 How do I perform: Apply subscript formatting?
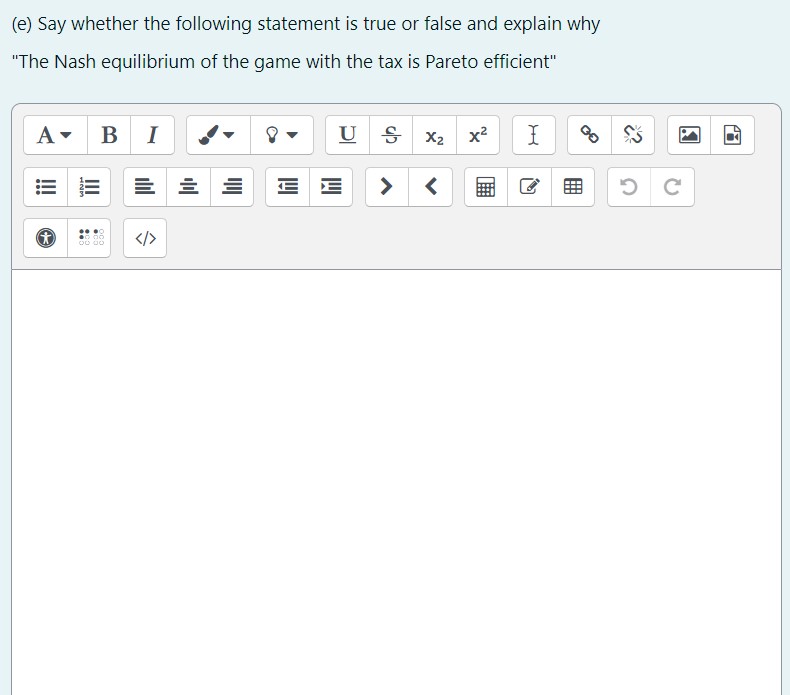coord(434,135)
